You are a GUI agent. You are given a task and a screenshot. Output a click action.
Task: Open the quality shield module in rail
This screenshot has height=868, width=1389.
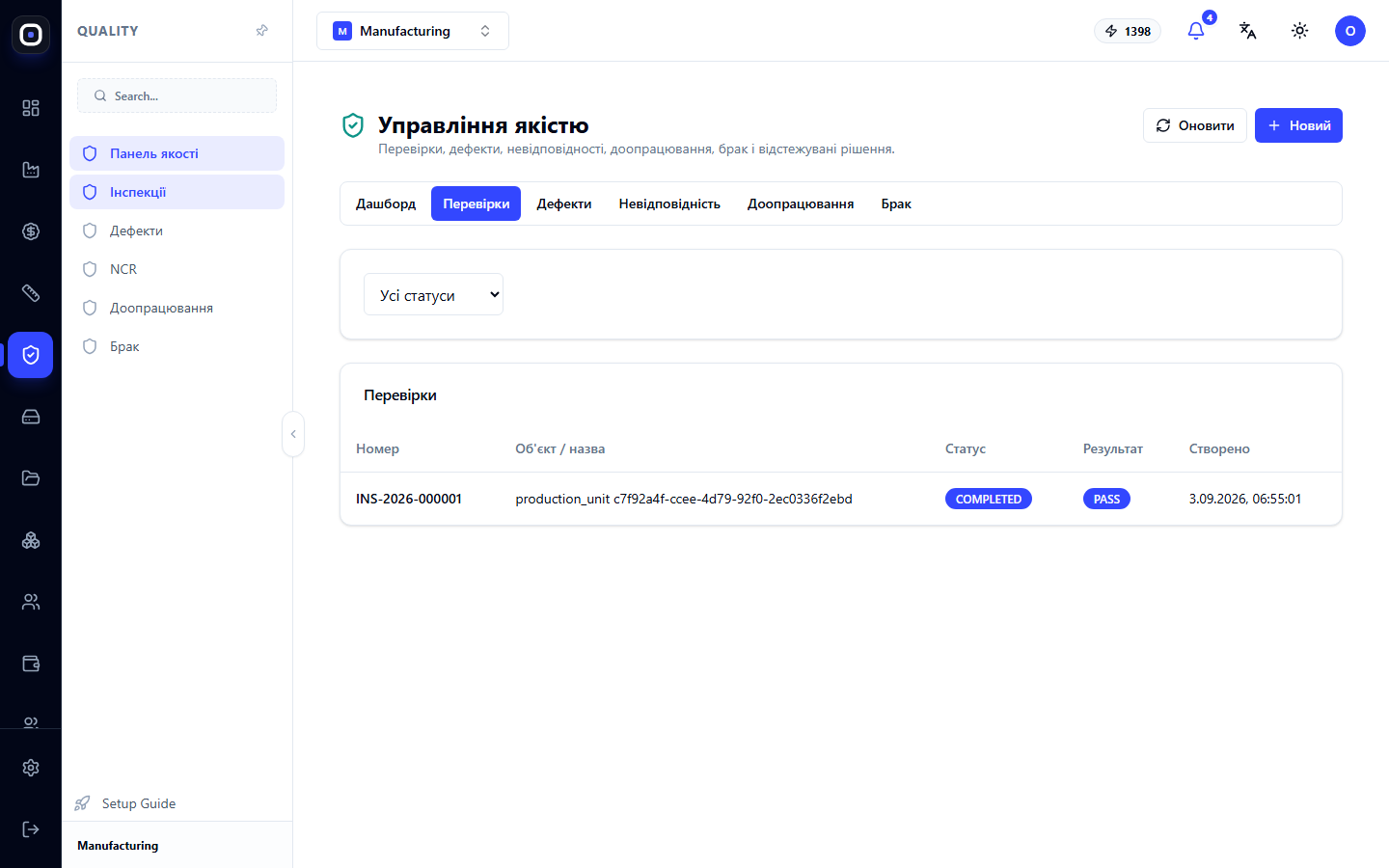pyautogui.click(x=31, y=355)
